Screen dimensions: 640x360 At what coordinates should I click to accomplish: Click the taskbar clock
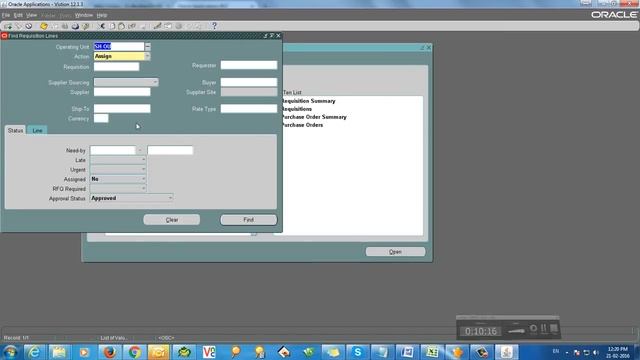pyautogui.click(x=618, y=352)
